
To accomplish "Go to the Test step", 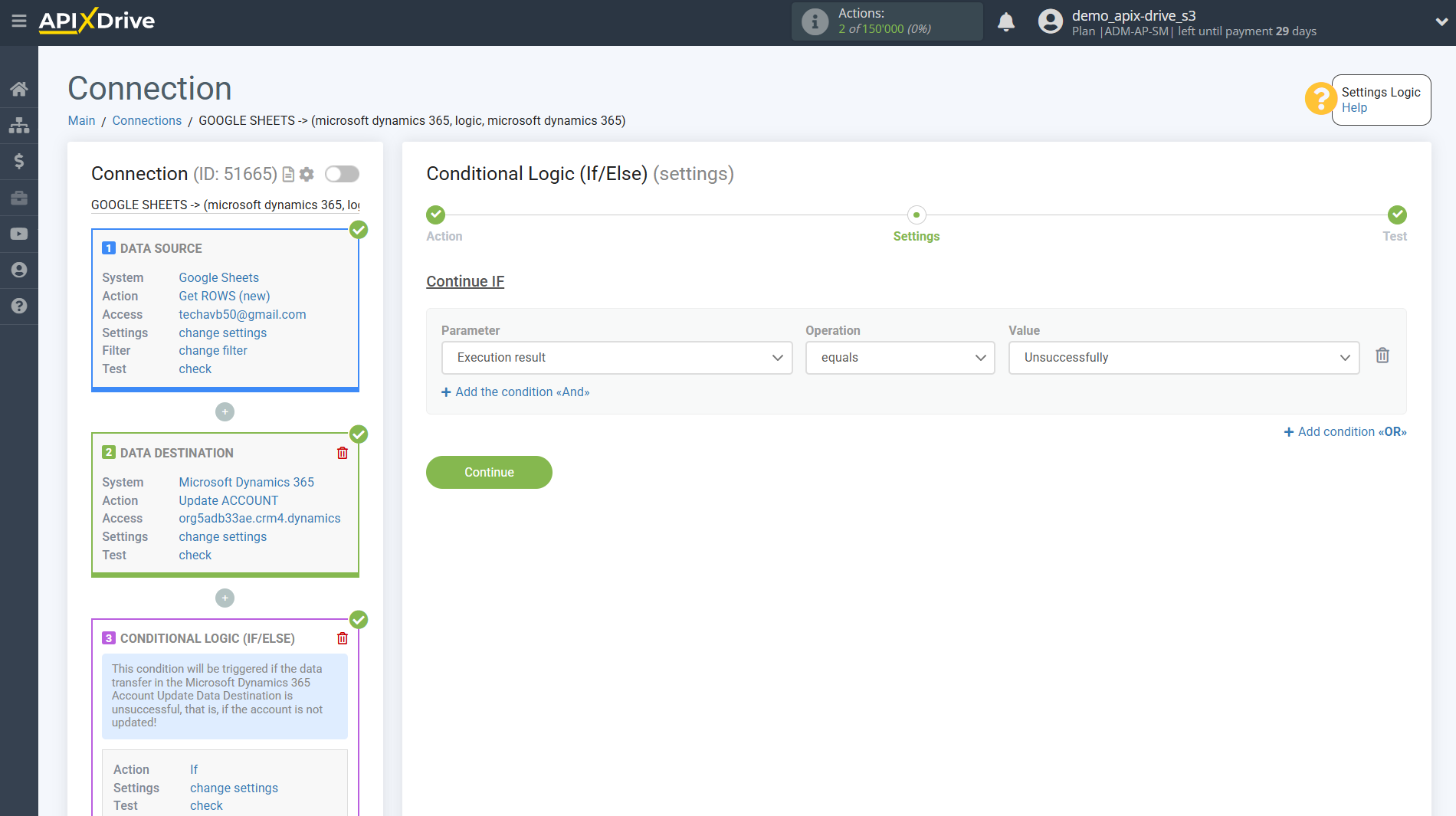I will [x=1397, y=215].
